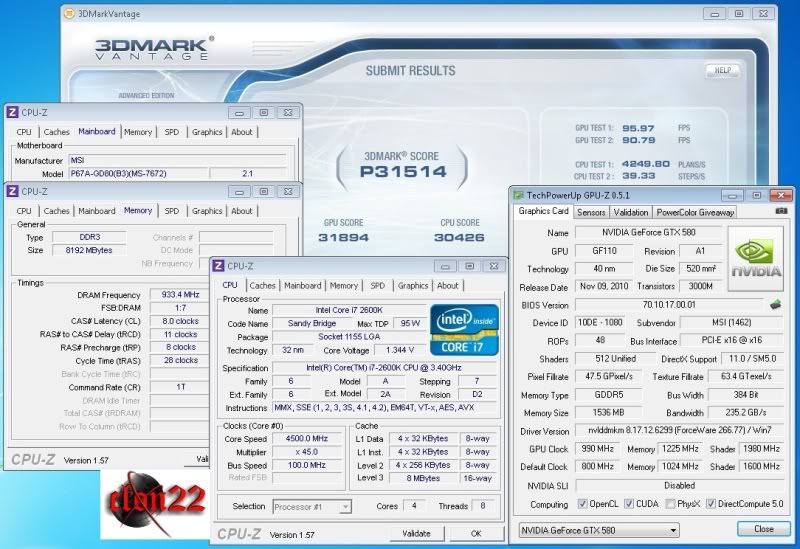The height and width of the screenshot is (549, 800).
Task: Click the CPU-Z icon in the Memory window title bar
Action: click(13, 191)
